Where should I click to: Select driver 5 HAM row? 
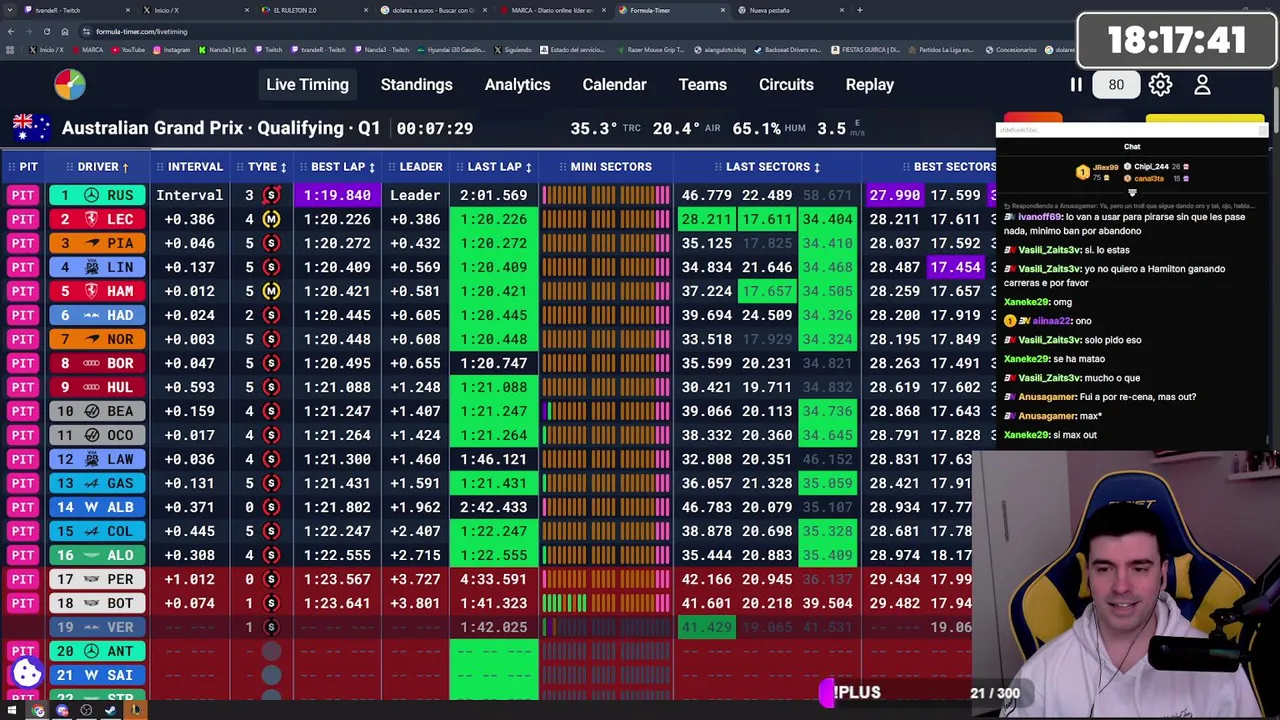click(x=98, y=291)
